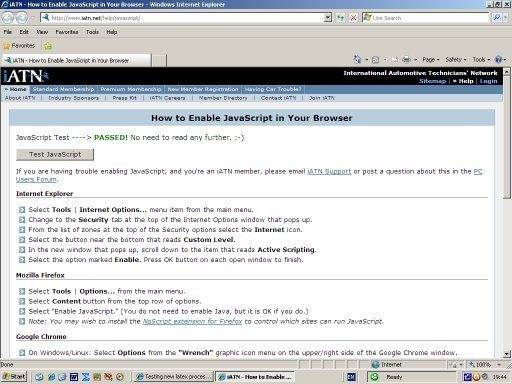512x384 pixels.
Task: Click the iATN logo
Action: [26, 76]
